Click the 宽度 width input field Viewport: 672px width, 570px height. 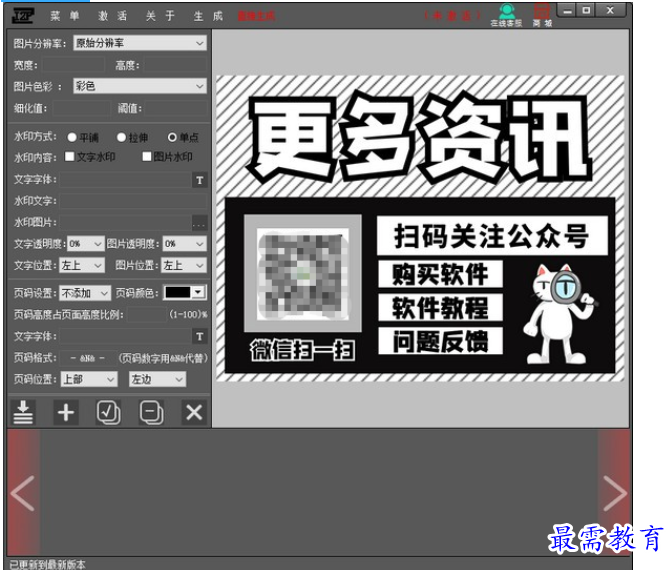click(73, 65)
